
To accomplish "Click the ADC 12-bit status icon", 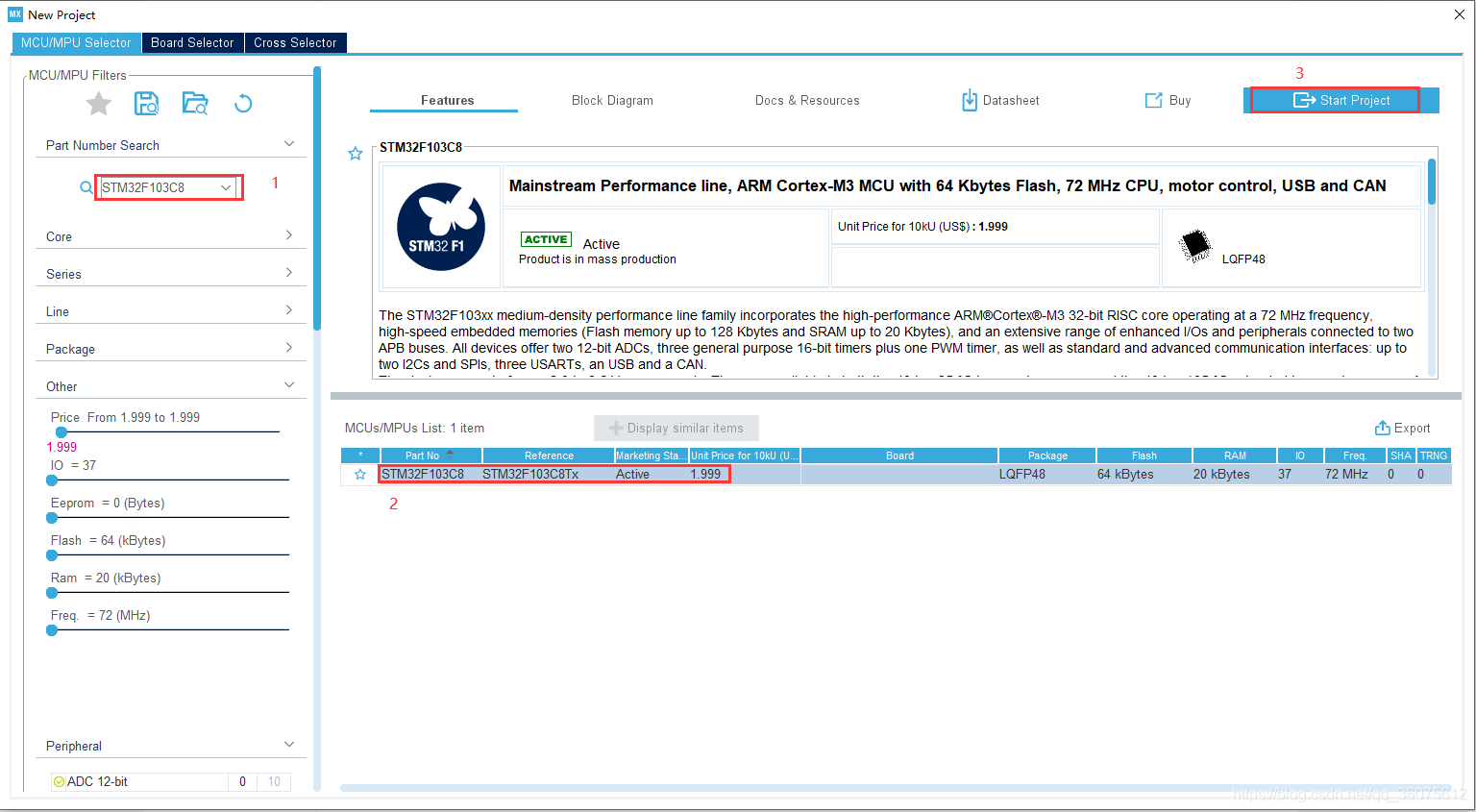I will pos(59,782).
